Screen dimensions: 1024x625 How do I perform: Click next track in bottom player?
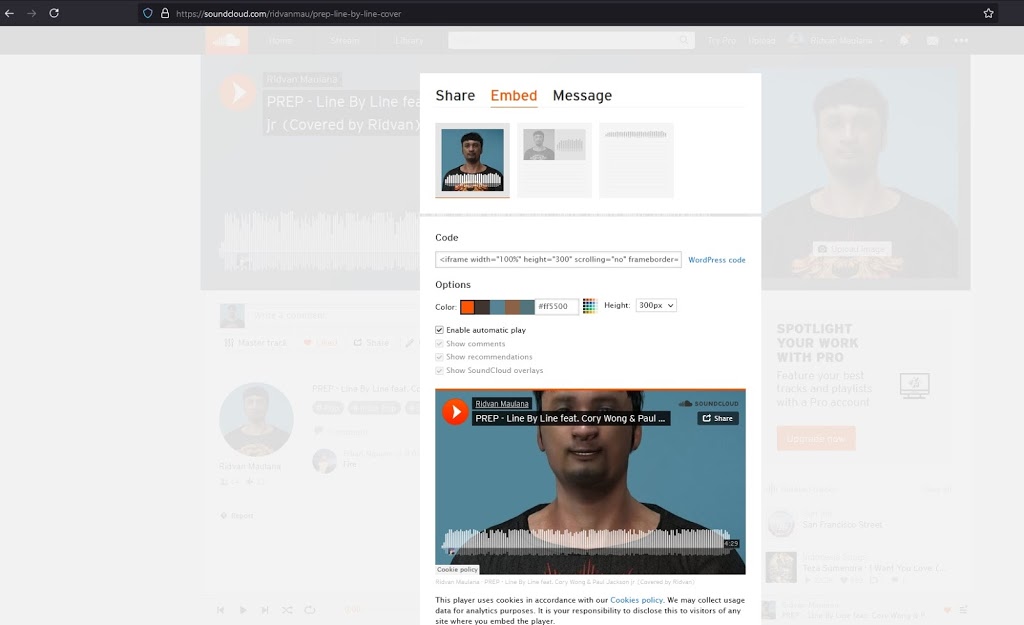point(264,610)
